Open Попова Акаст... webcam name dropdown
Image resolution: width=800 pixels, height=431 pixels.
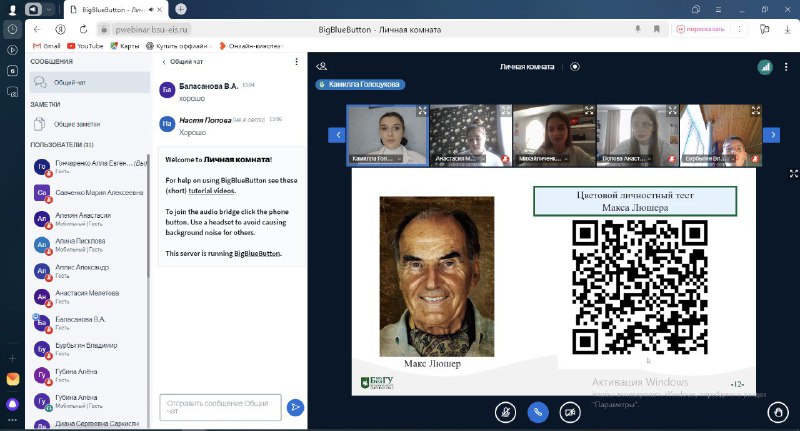tap(627, 159)
